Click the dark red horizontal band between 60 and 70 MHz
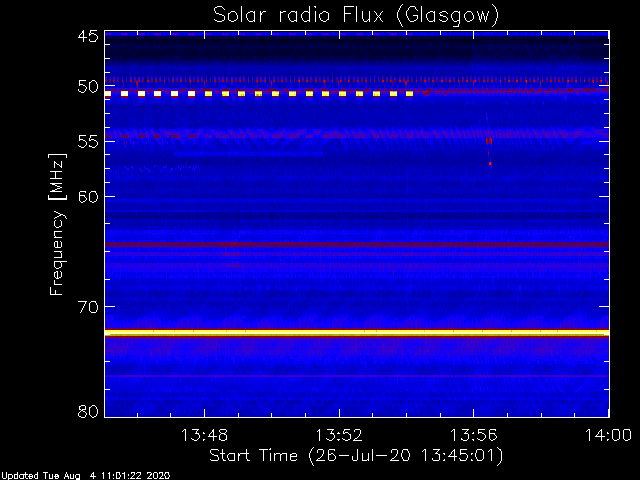 357,244
